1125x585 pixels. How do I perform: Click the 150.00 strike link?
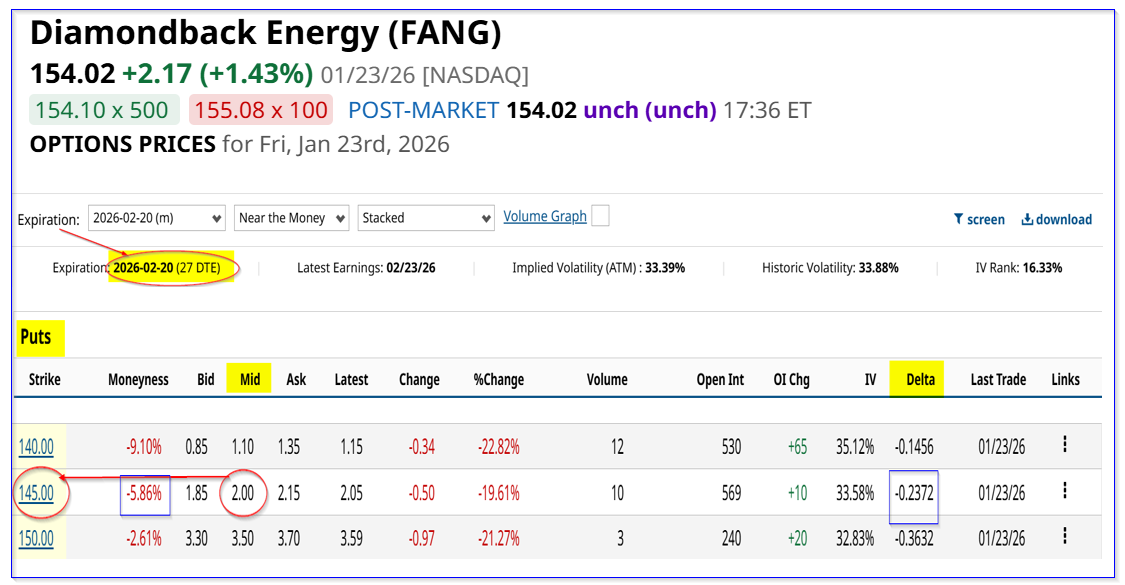[36, 539]
